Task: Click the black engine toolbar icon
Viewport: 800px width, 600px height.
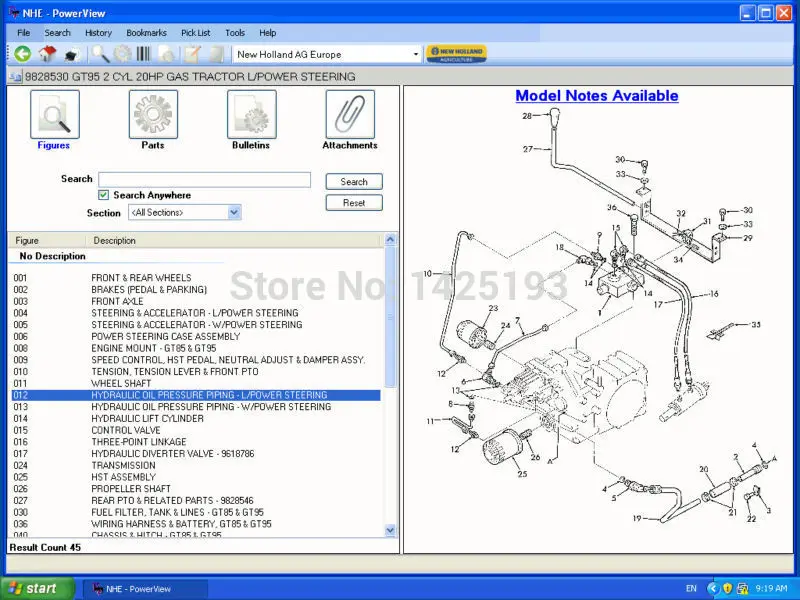Action: tap(71, 54)
